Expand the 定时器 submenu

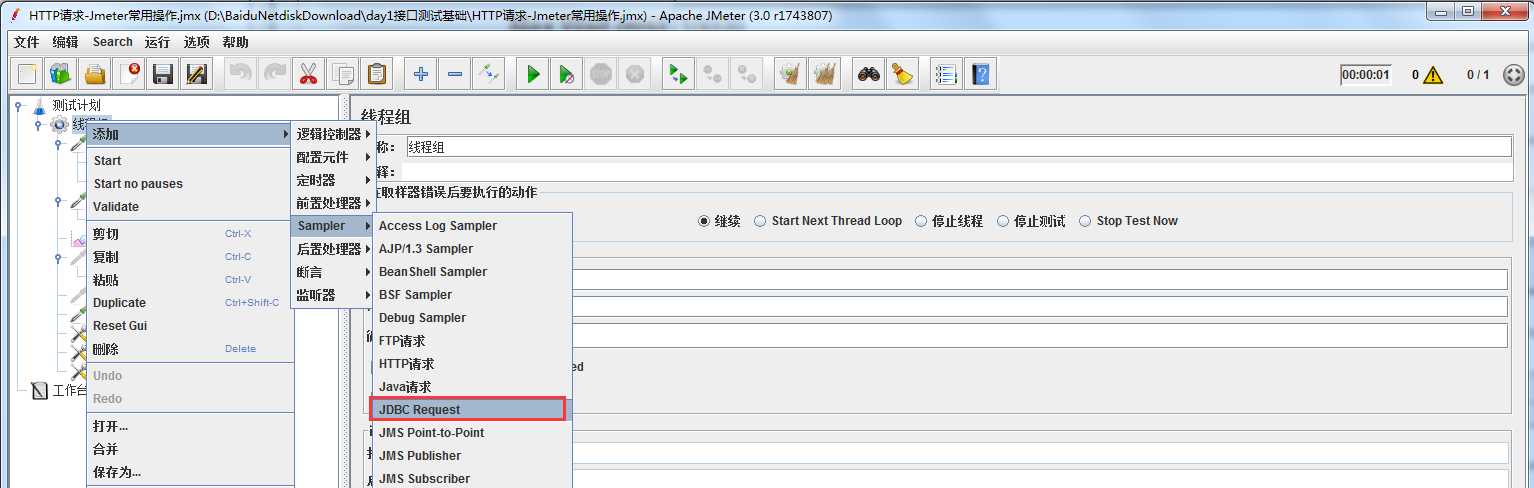click(332, 180)
